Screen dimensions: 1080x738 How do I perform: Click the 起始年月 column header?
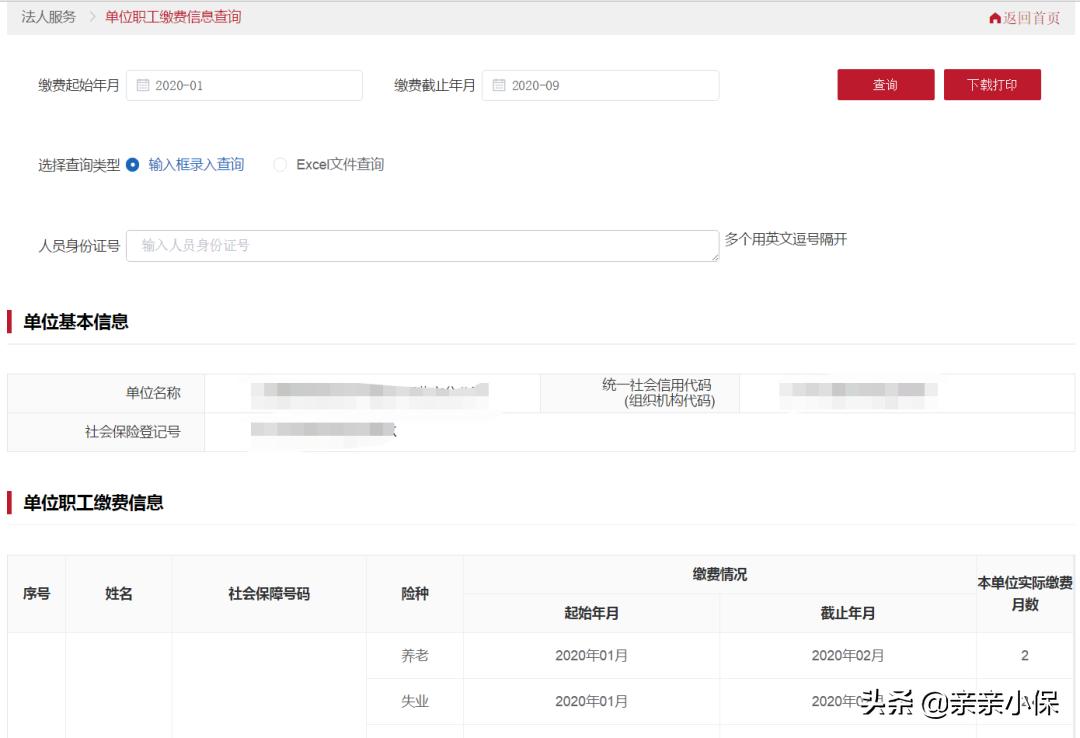590,613
